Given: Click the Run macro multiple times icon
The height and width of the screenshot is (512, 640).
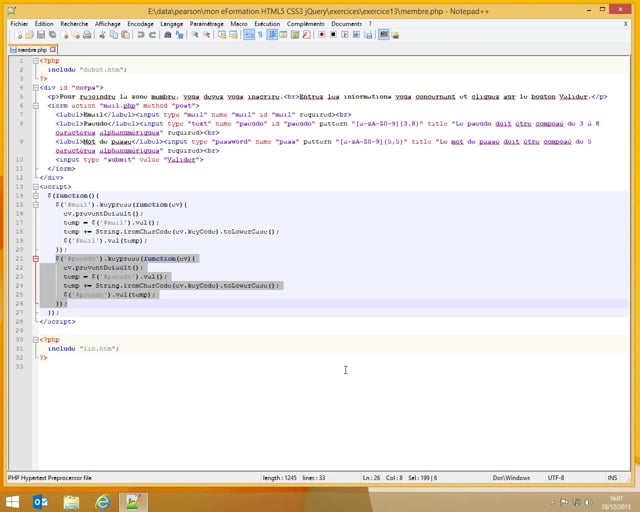Looking at the screenshot, I should (356, 35).
